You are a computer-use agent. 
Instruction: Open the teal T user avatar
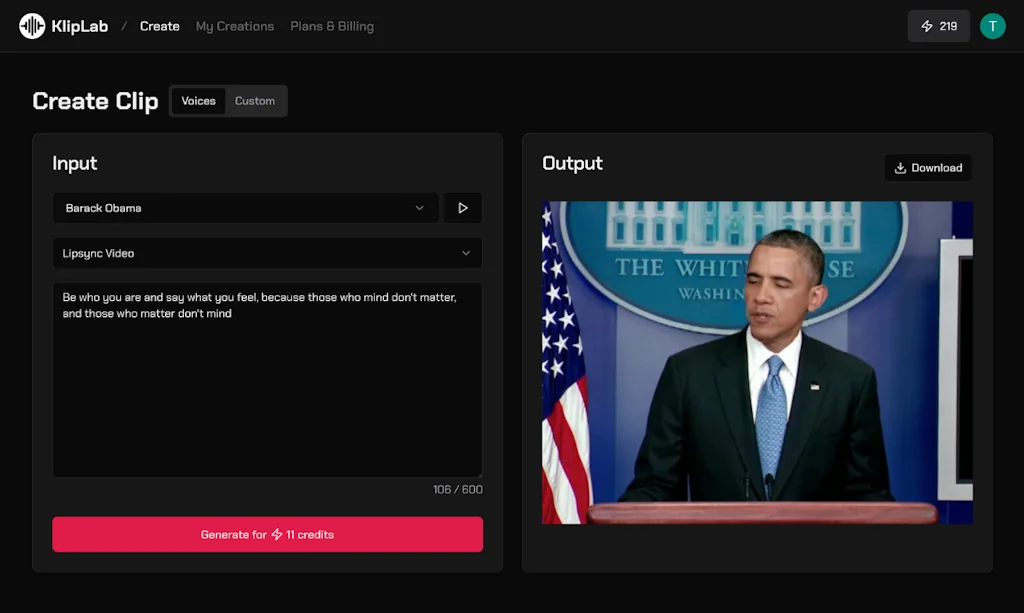(x=993, y=25)
